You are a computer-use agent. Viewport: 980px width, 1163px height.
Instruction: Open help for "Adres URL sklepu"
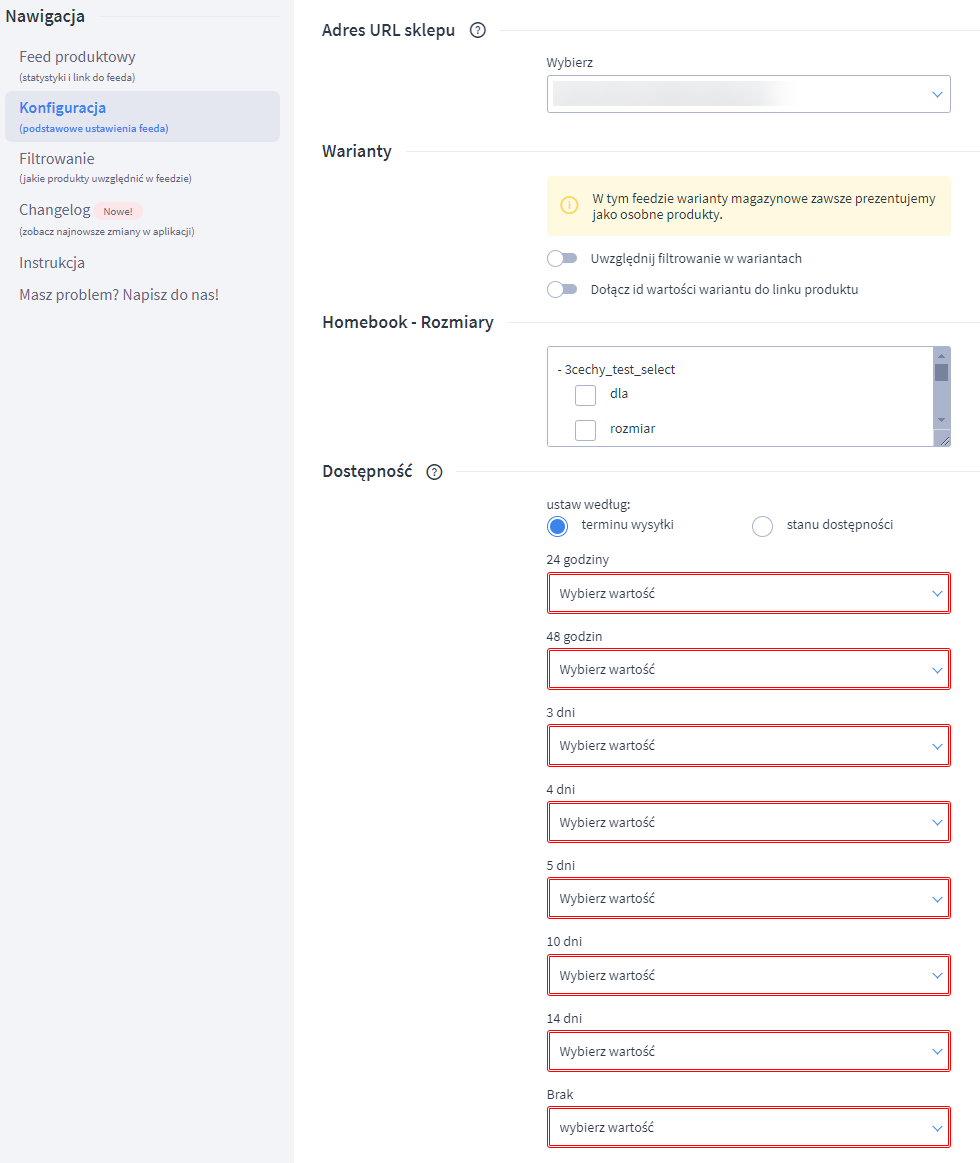(x=477, y=30)
